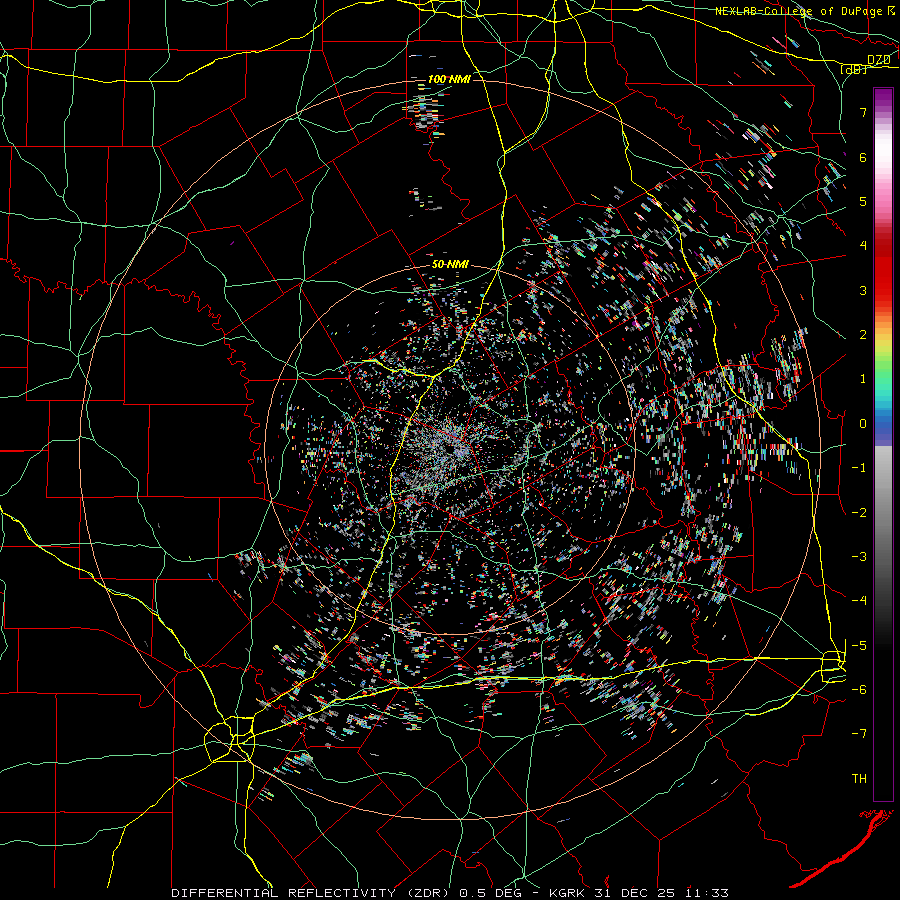Click the '0.5 DEG' elevation angle text
The image size is (900, 900).
[x=492, y=893]
